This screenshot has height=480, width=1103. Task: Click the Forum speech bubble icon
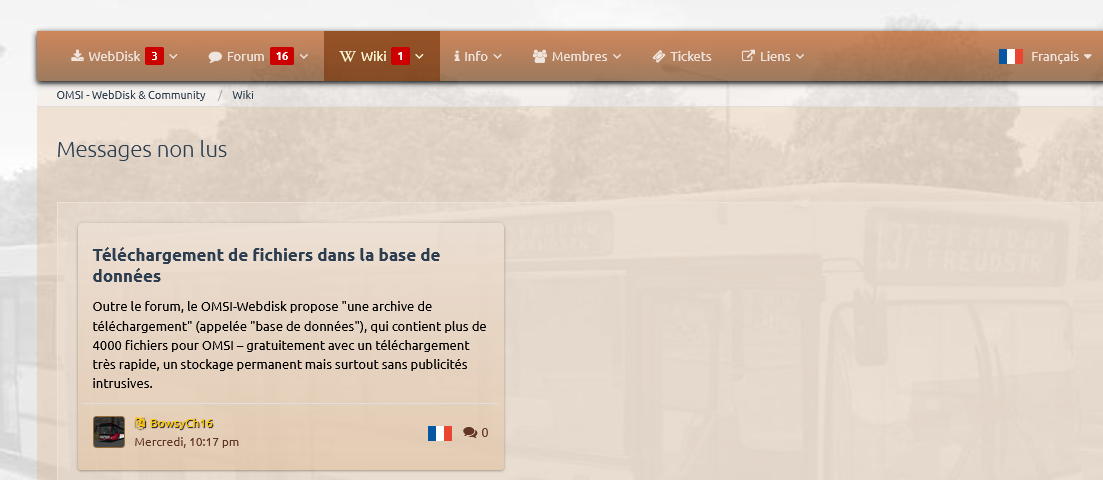215,57
